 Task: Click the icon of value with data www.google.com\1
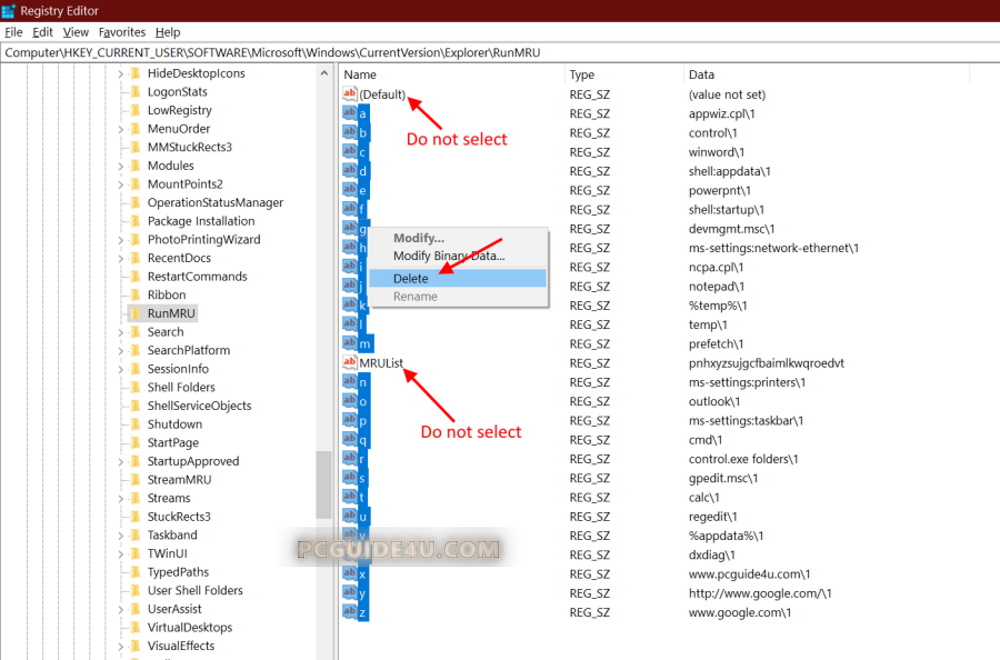(349, 612)
